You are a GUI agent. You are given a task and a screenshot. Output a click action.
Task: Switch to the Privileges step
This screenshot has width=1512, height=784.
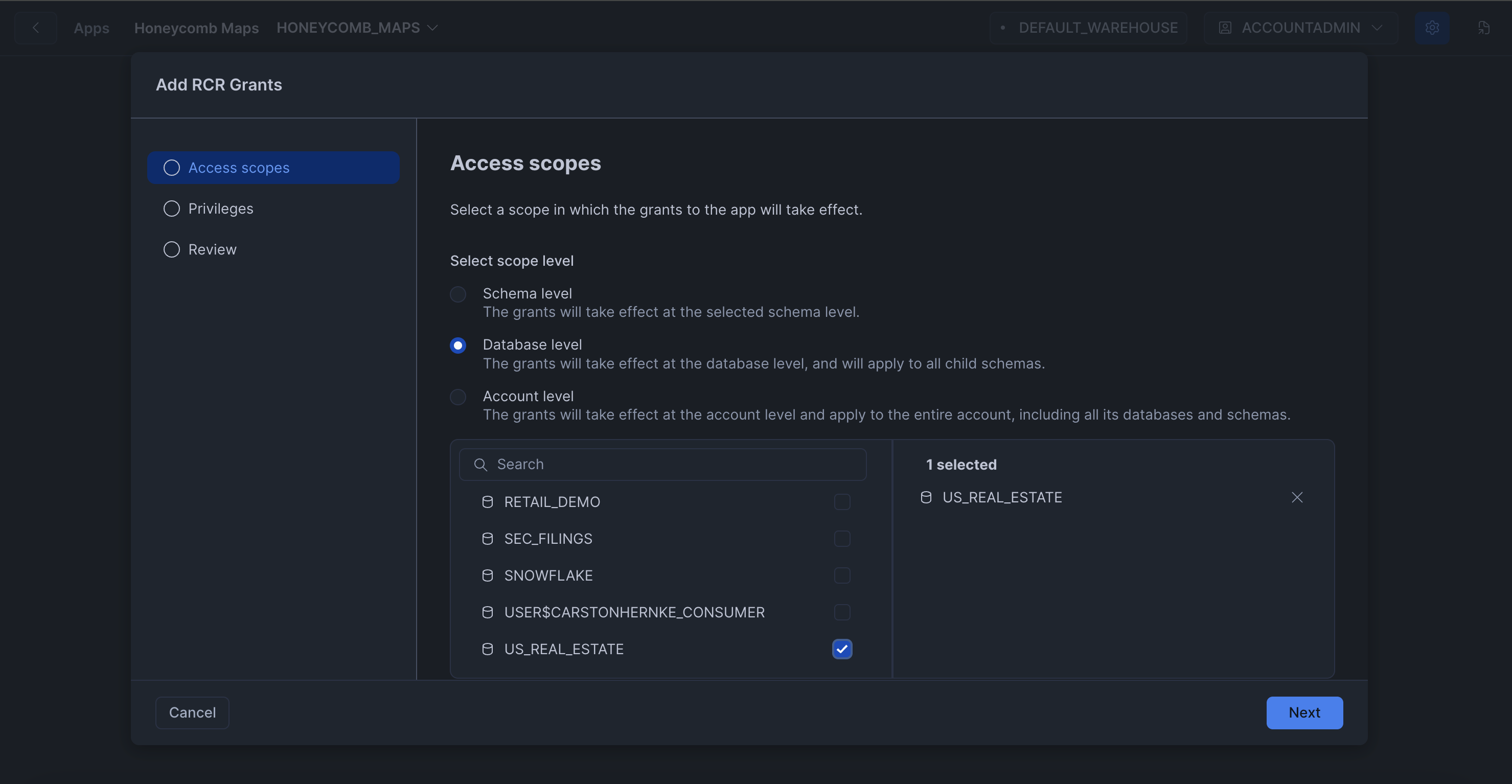click(x=221, y=209)
